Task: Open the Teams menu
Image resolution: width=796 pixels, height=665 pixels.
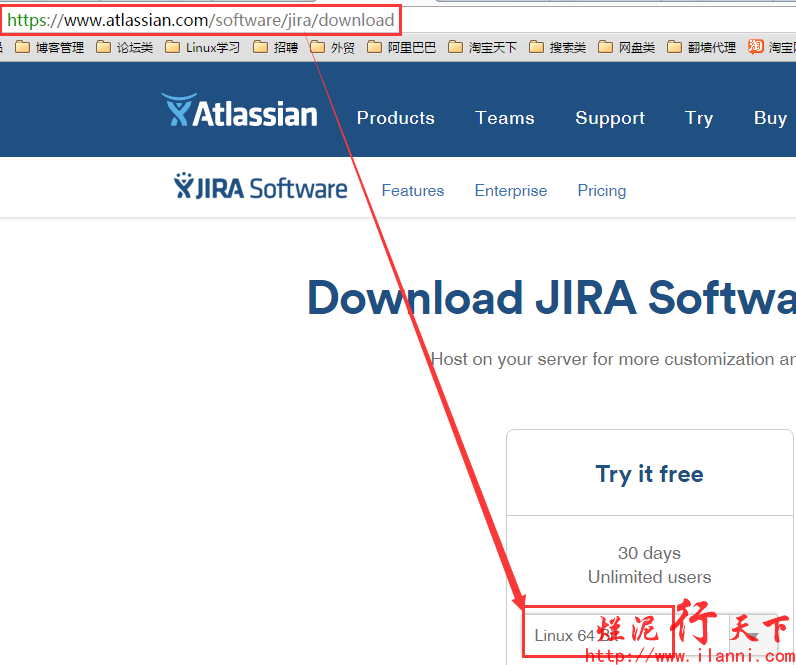Action: 505,118
